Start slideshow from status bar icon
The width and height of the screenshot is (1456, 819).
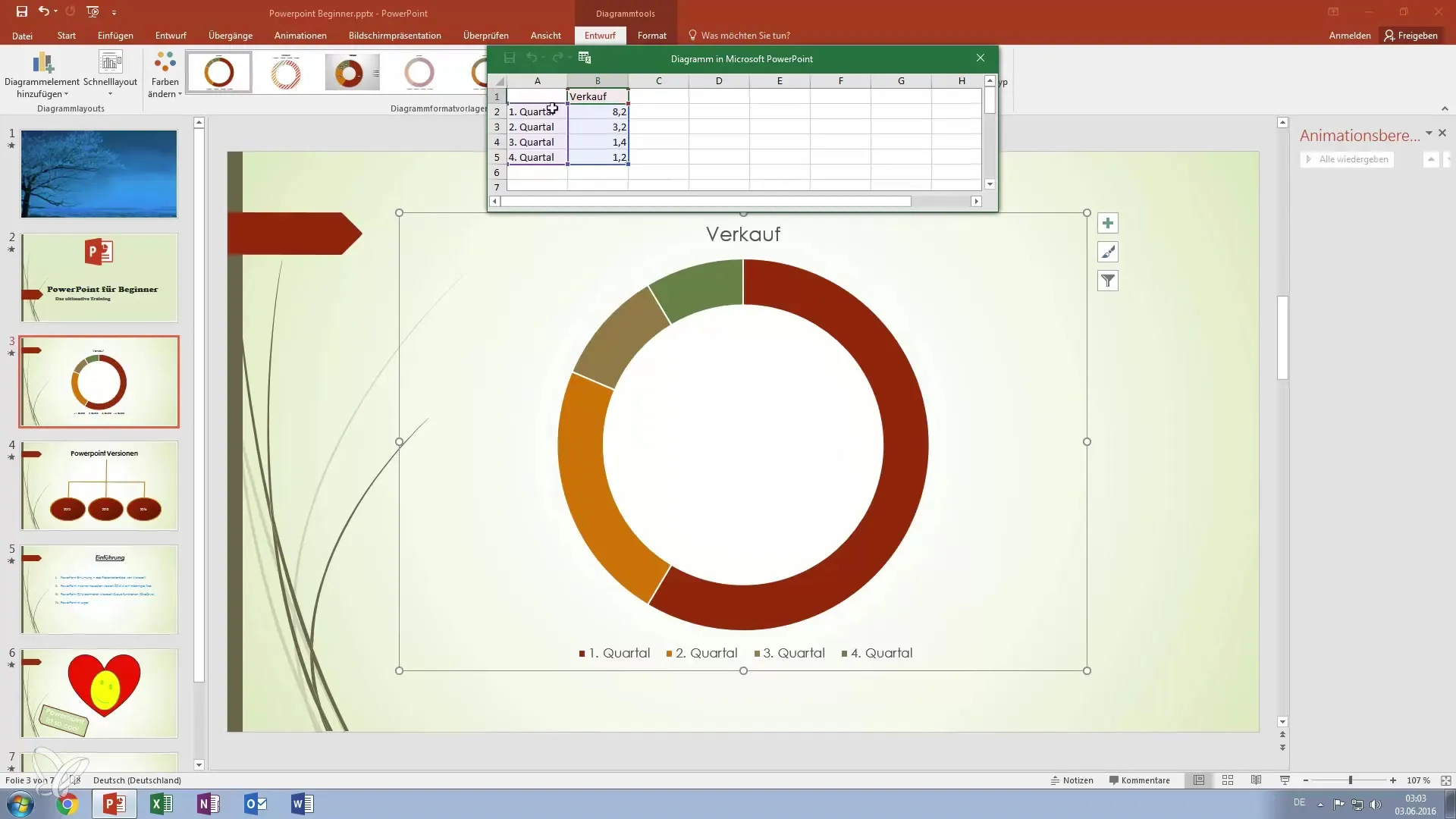tap(1285, 780)
